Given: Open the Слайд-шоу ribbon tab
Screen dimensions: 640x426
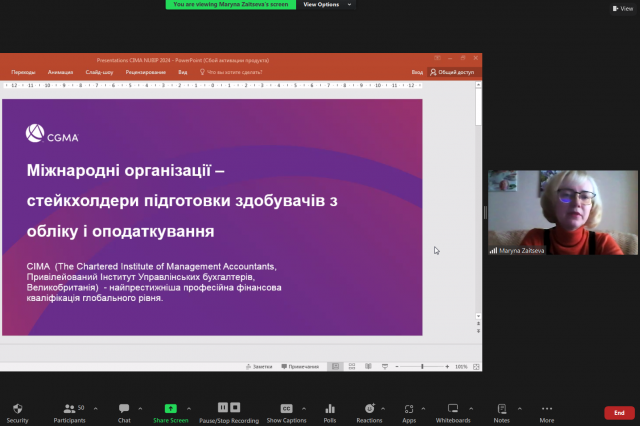Looking at the screenshot, I should coord(100,73).
